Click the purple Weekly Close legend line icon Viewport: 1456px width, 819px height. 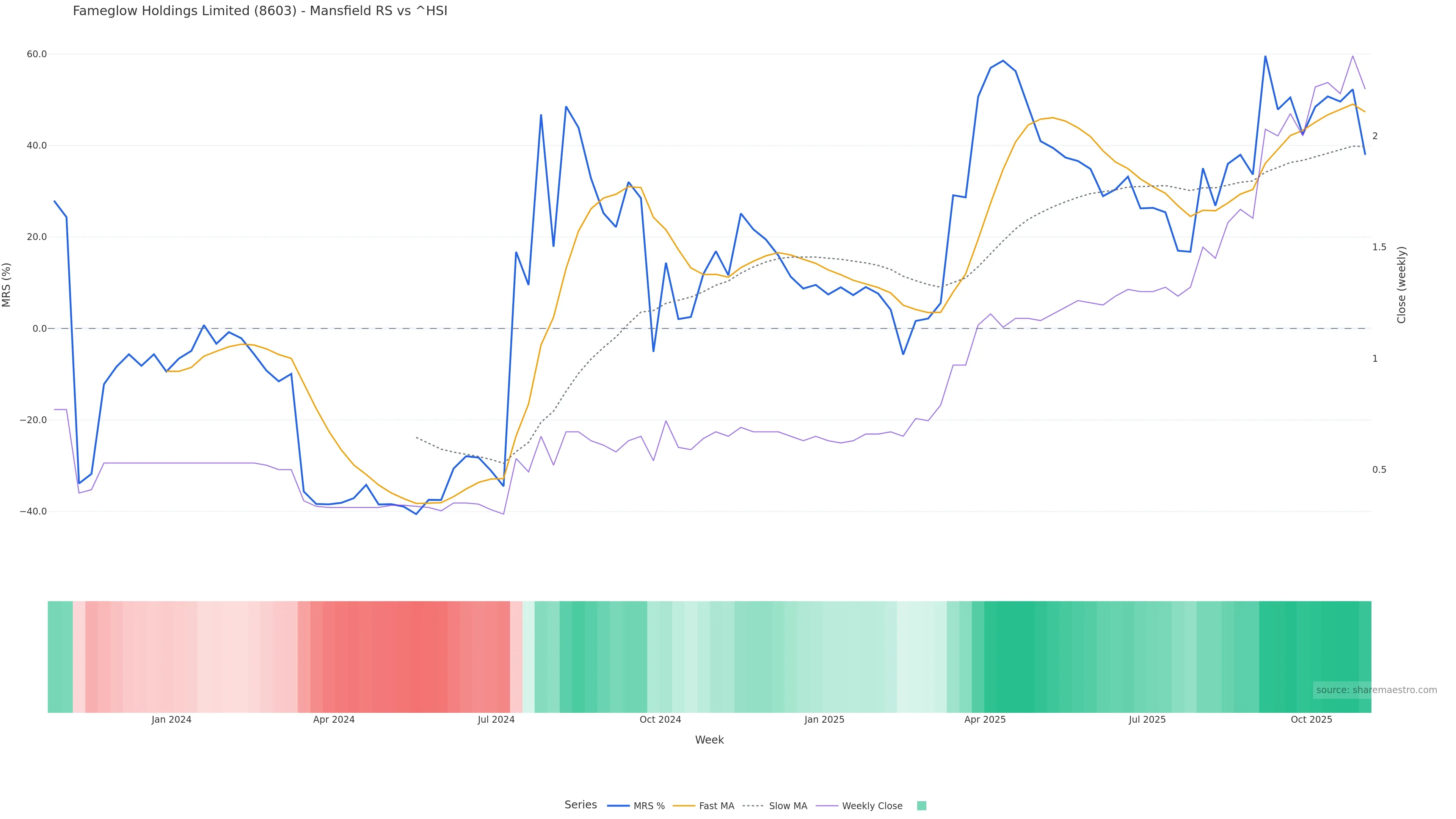coord(827,806)
